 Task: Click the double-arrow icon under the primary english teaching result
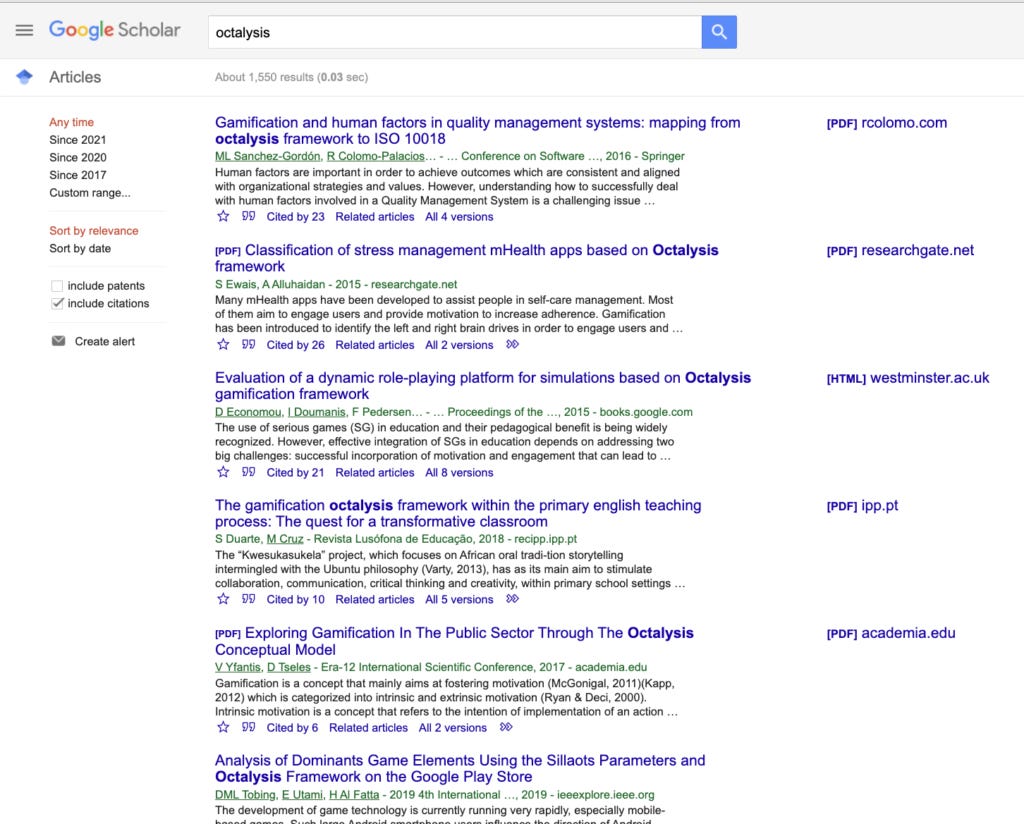pos(511,599)
